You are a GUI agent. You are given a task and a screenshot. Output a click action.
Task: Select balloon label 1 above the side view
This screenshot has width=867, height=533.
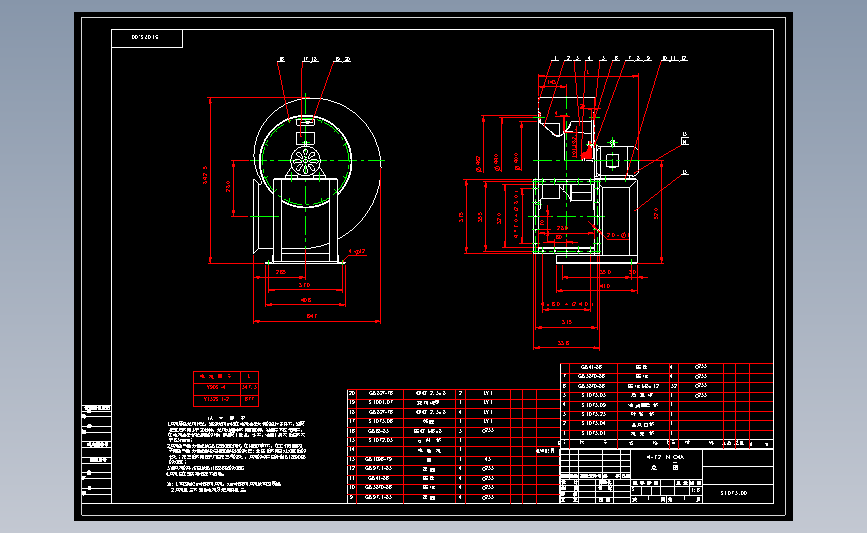click(x=556, y=58)
